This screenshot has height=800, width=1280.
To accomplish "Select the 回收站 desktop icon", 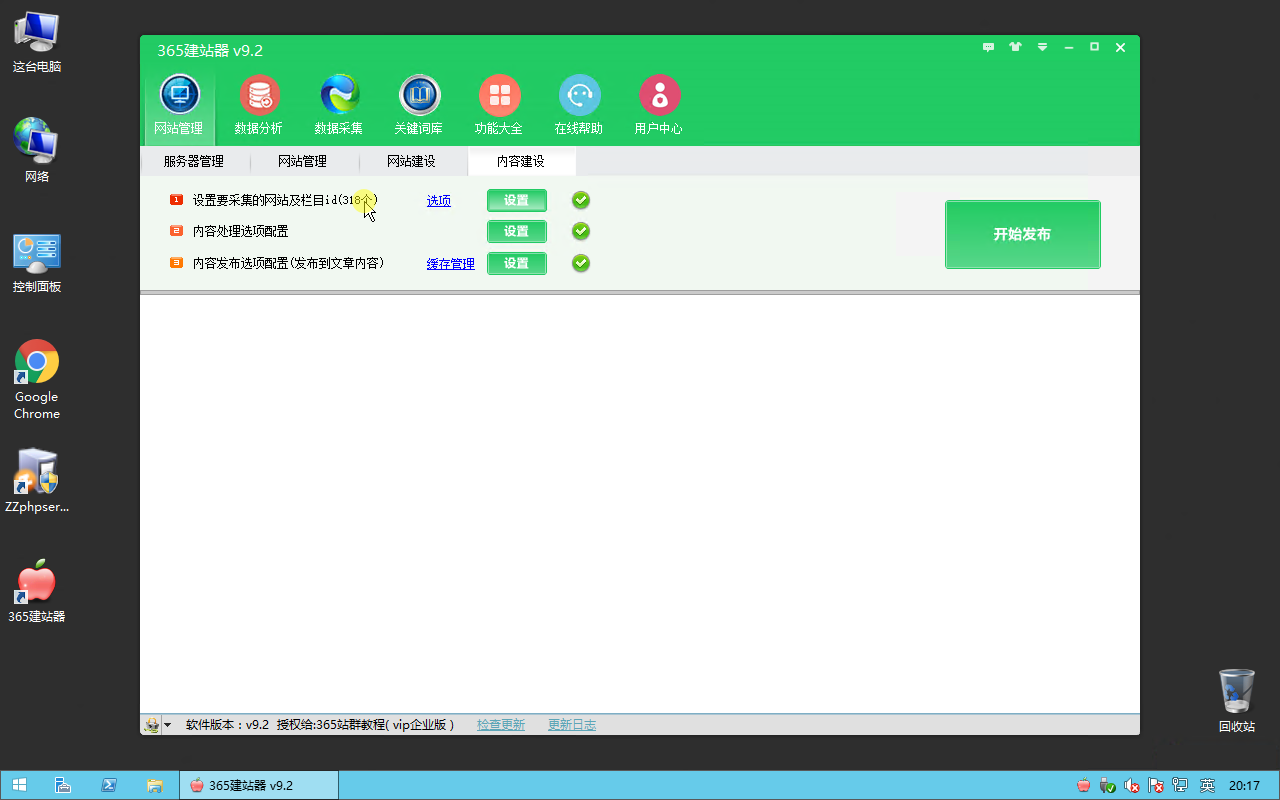I will tap(1237, 701).
